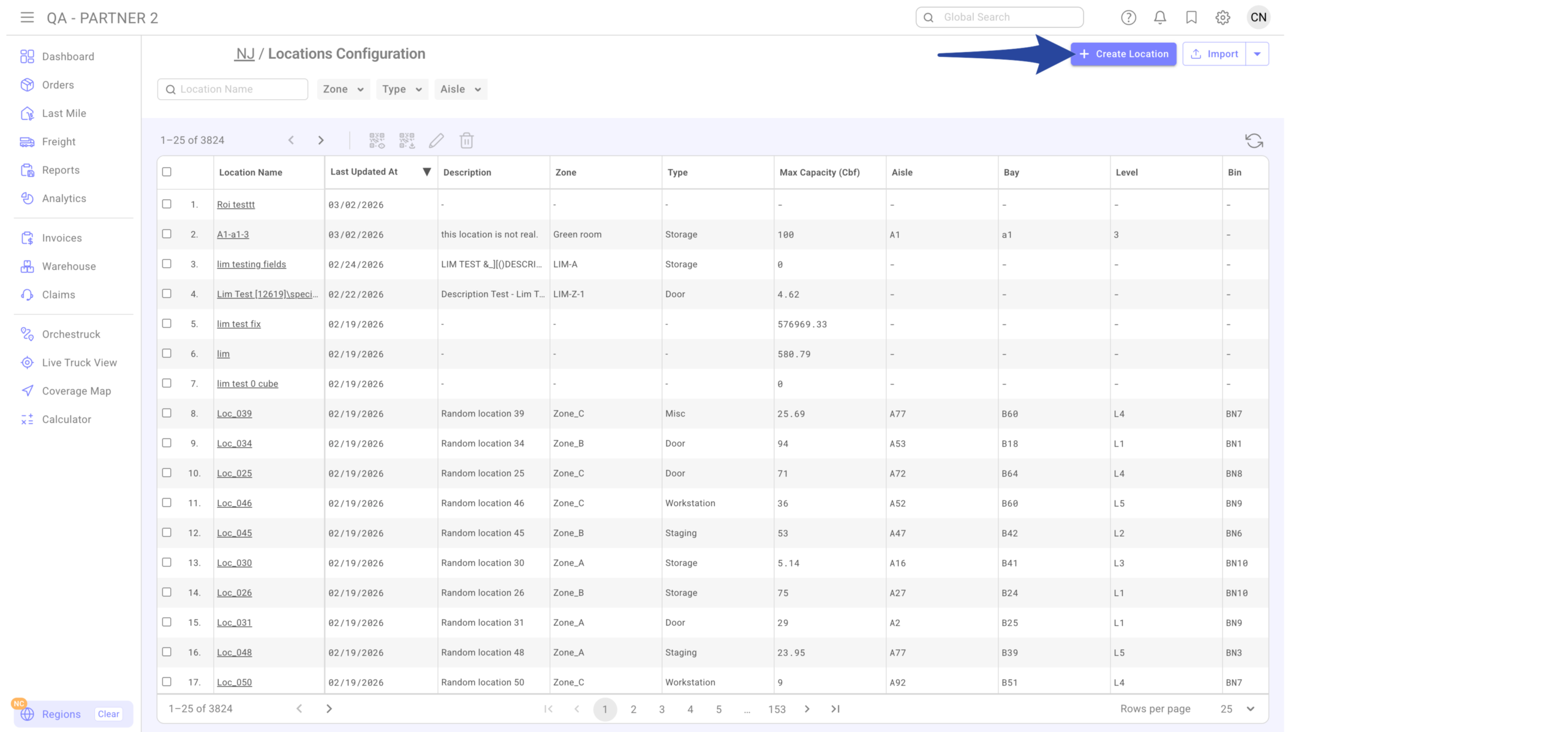Screen dimensions: 1568x732
Task: Tick the checkbox for Loc_039 row
Action: pos(167,413)
